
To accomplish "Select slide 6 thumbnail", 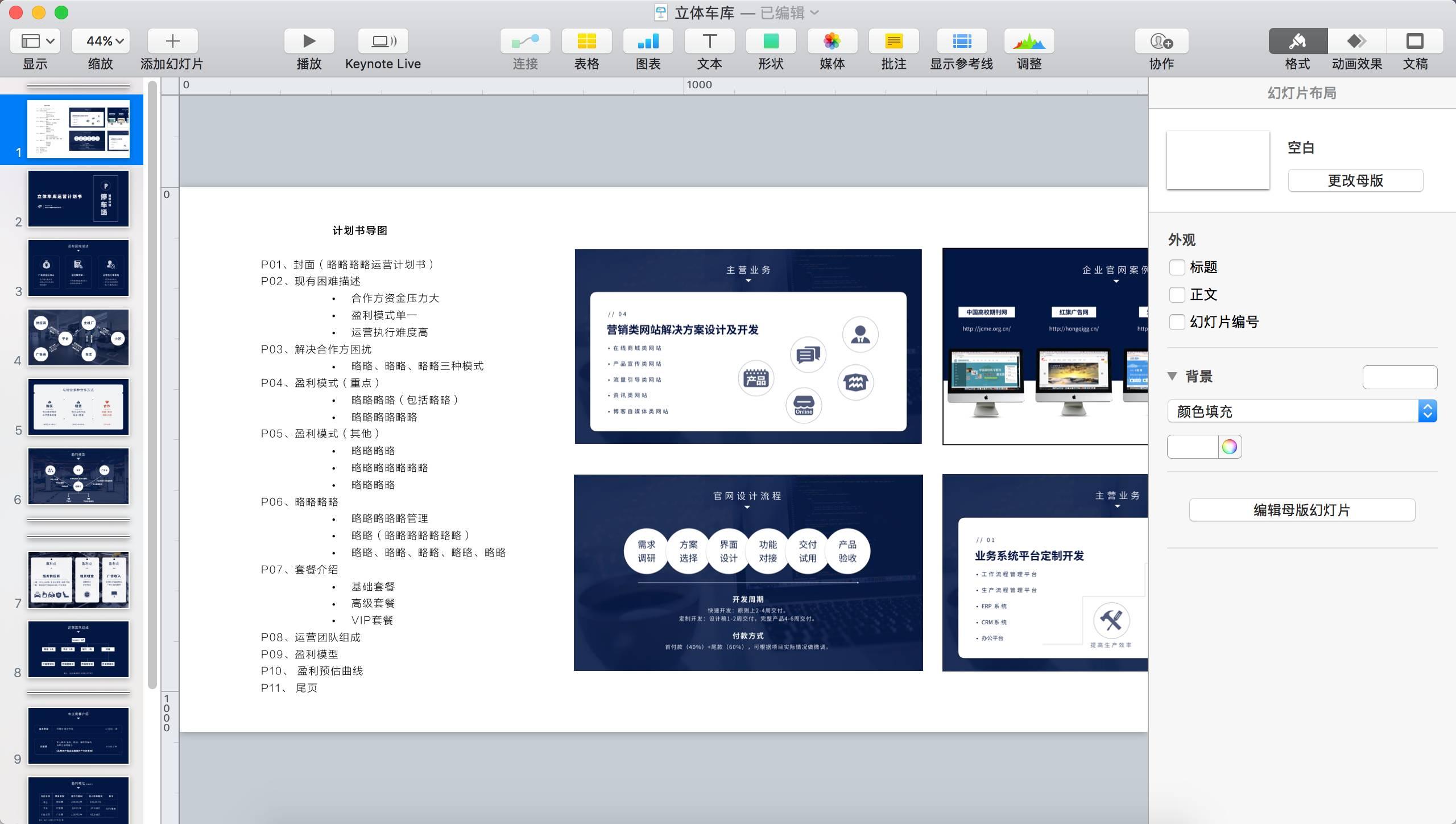I will 78,476.
